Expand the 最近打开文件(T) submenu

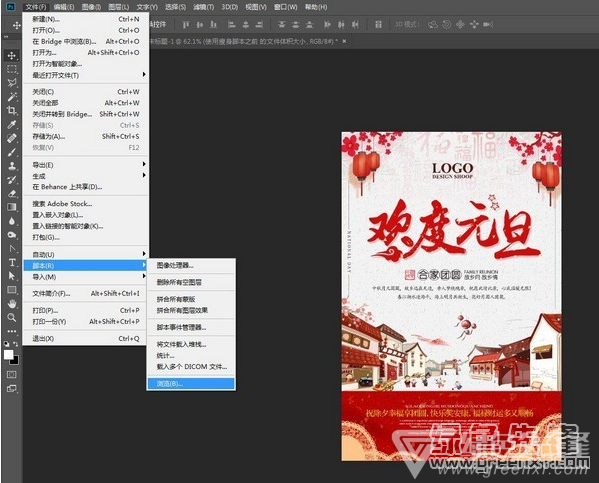pos(86,75)
